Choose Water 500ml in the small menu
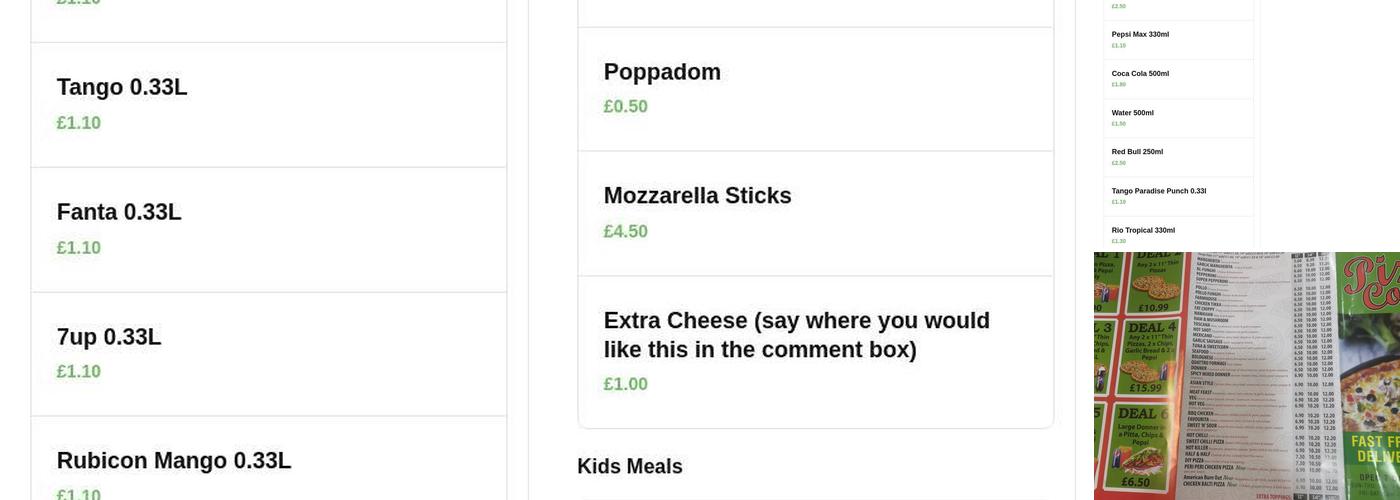Image resolution: width=1400 pixels, height=500 pixels. pos(1178,117)
